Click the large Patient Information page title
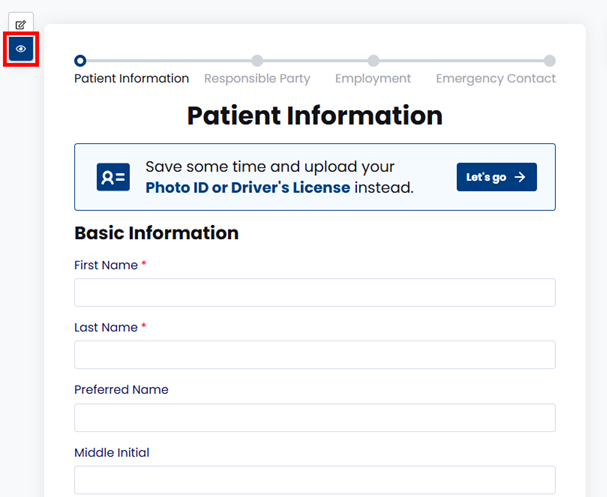This screenshot has height=497, width=607. [x=314, y=115]
